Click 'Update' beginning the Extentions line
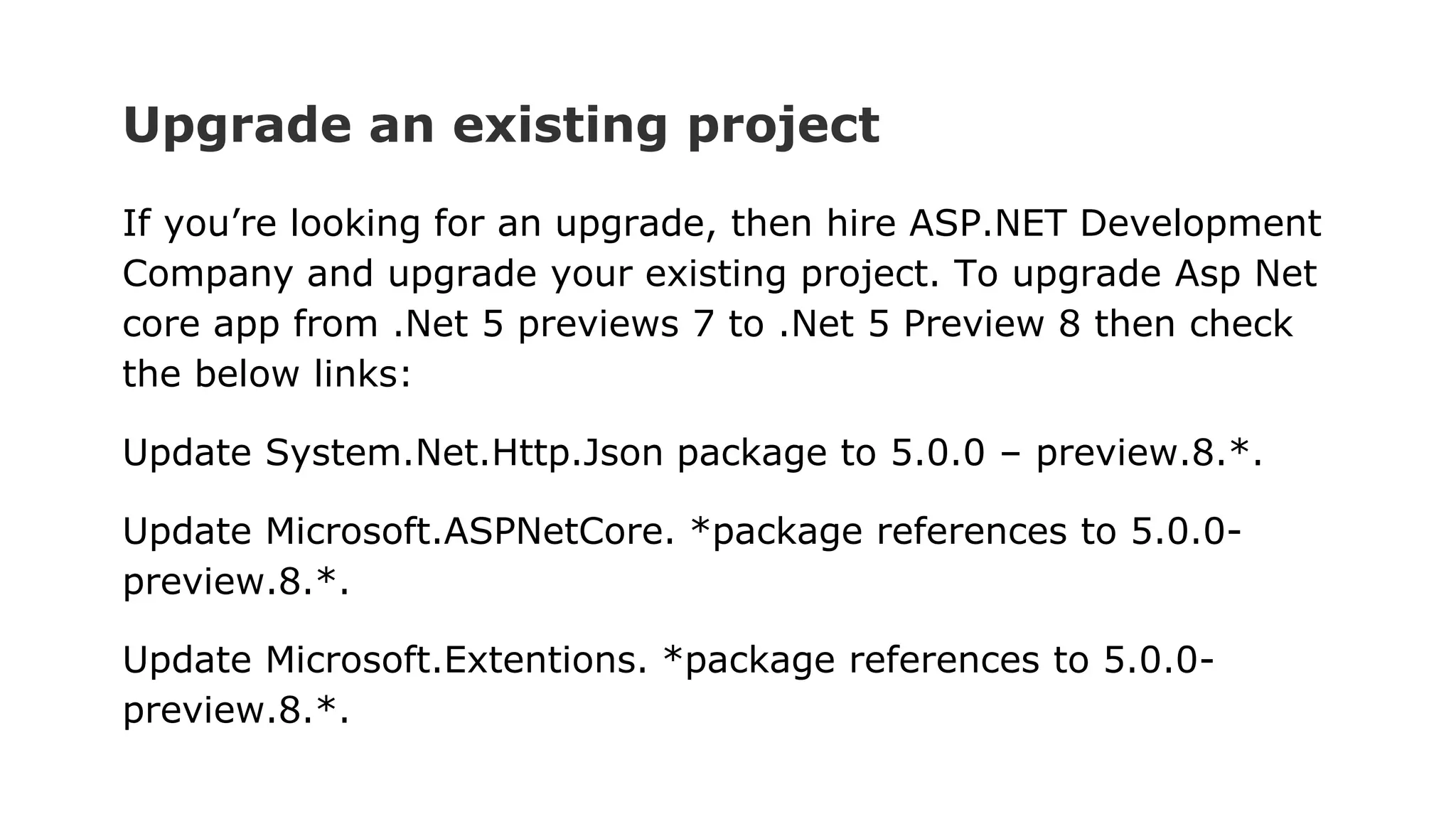 click(x=187, y=659)
